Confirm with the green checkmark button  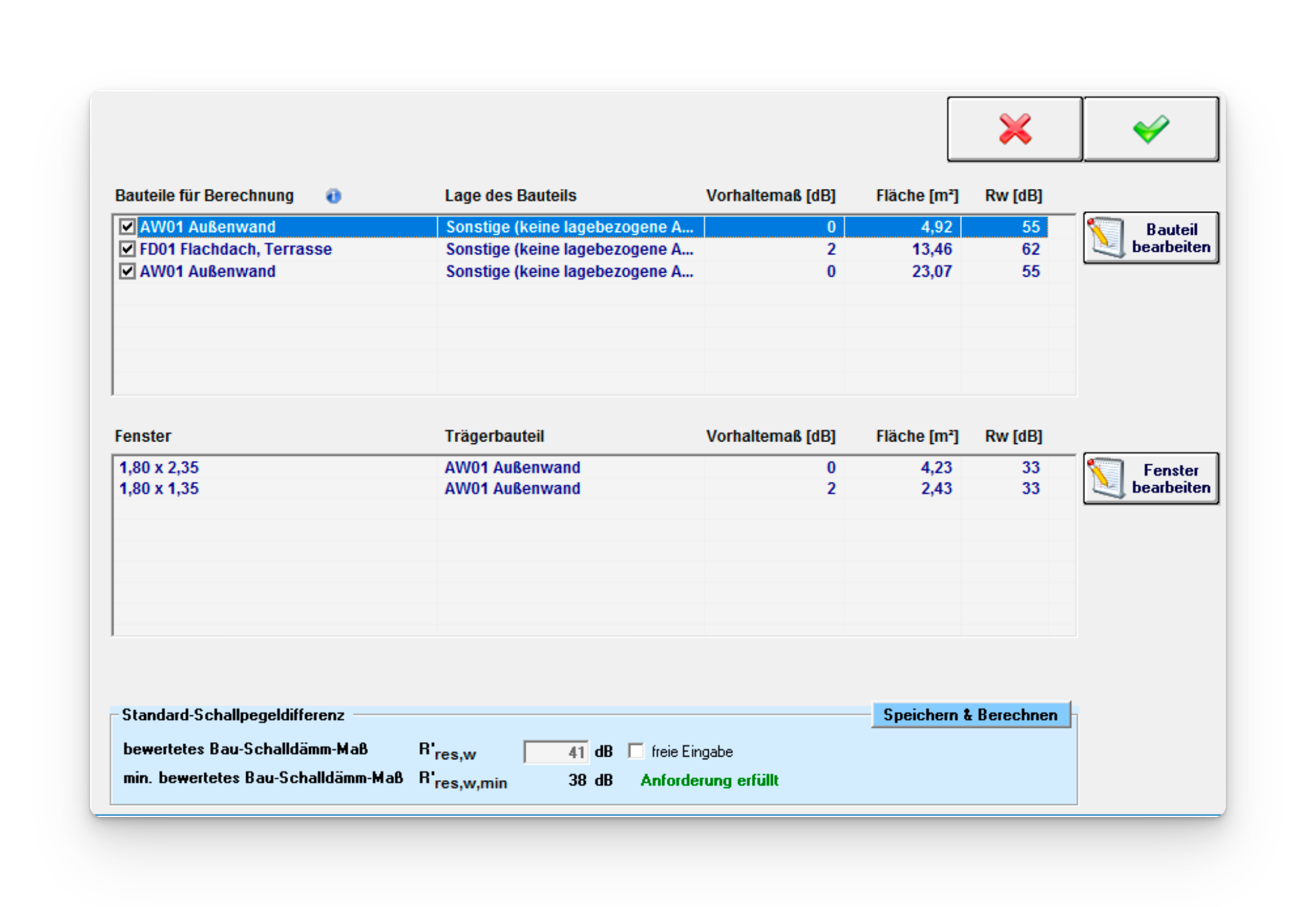1150,129
